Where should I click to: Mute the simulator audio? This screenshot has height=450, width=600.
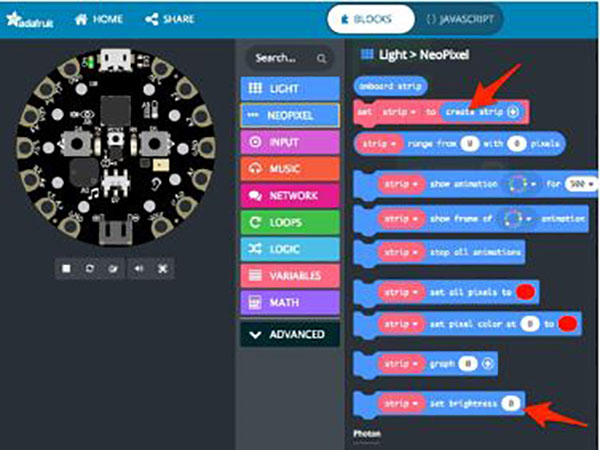pos(139,268)
